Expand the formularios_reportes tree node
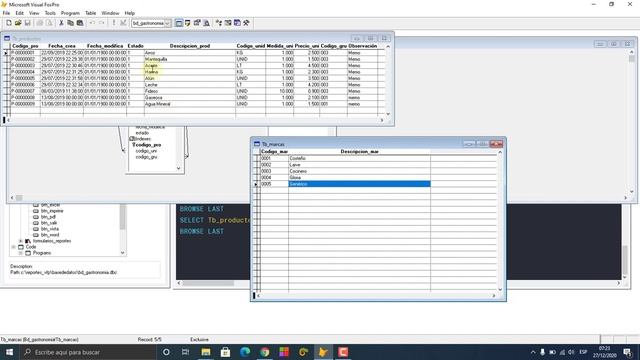This screenshot has width=640, height=360. 21,241
